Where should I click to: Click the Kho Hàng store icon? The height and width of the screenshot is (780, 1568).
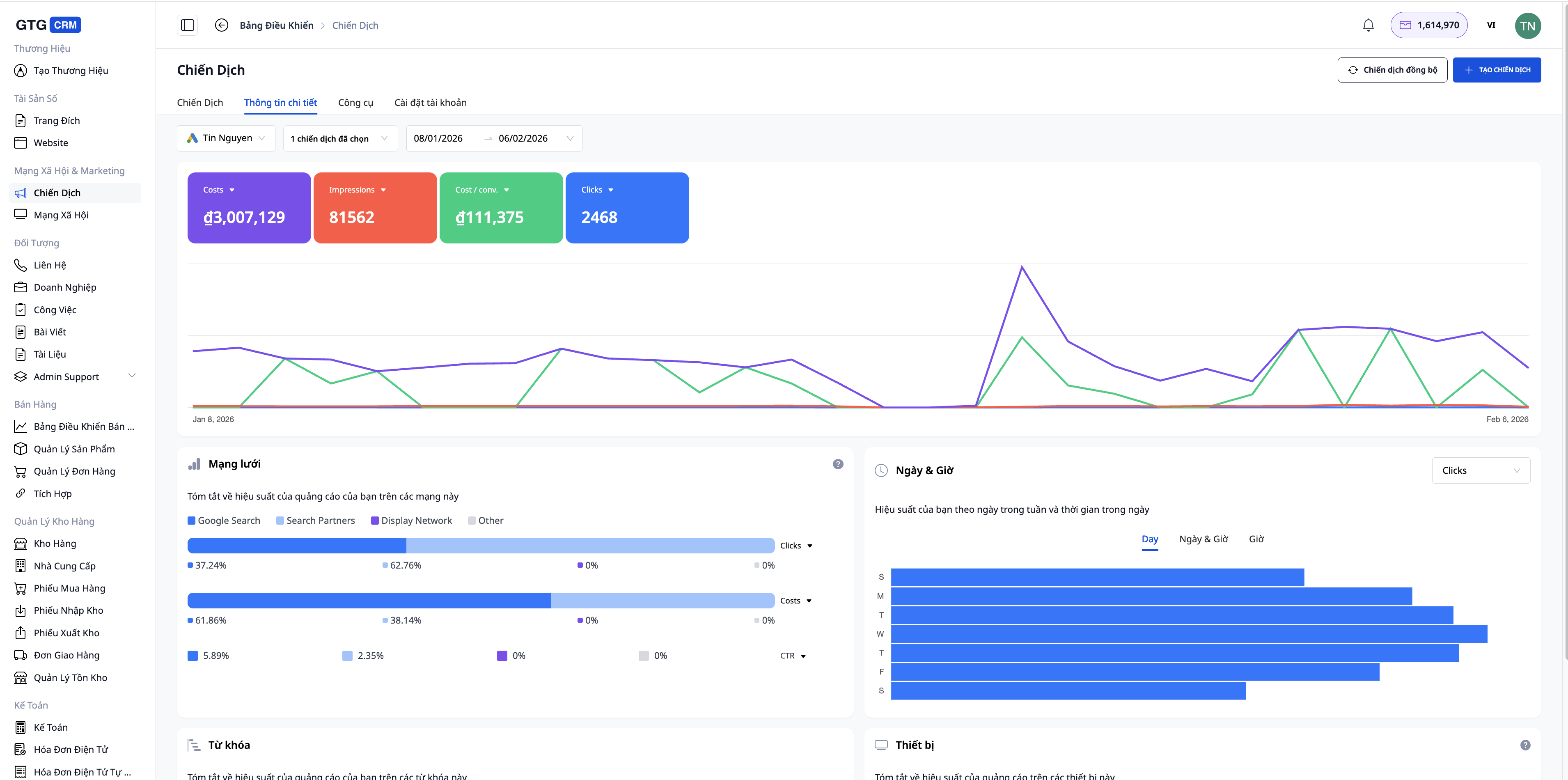[21, 543]
